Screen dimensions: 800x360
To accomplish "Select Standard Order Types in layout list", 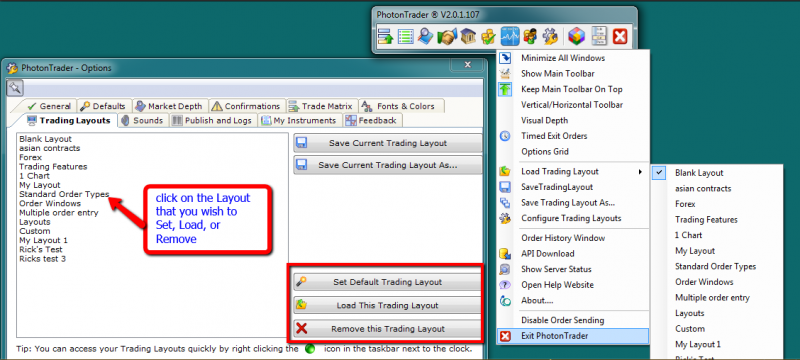I will [64, 194].
